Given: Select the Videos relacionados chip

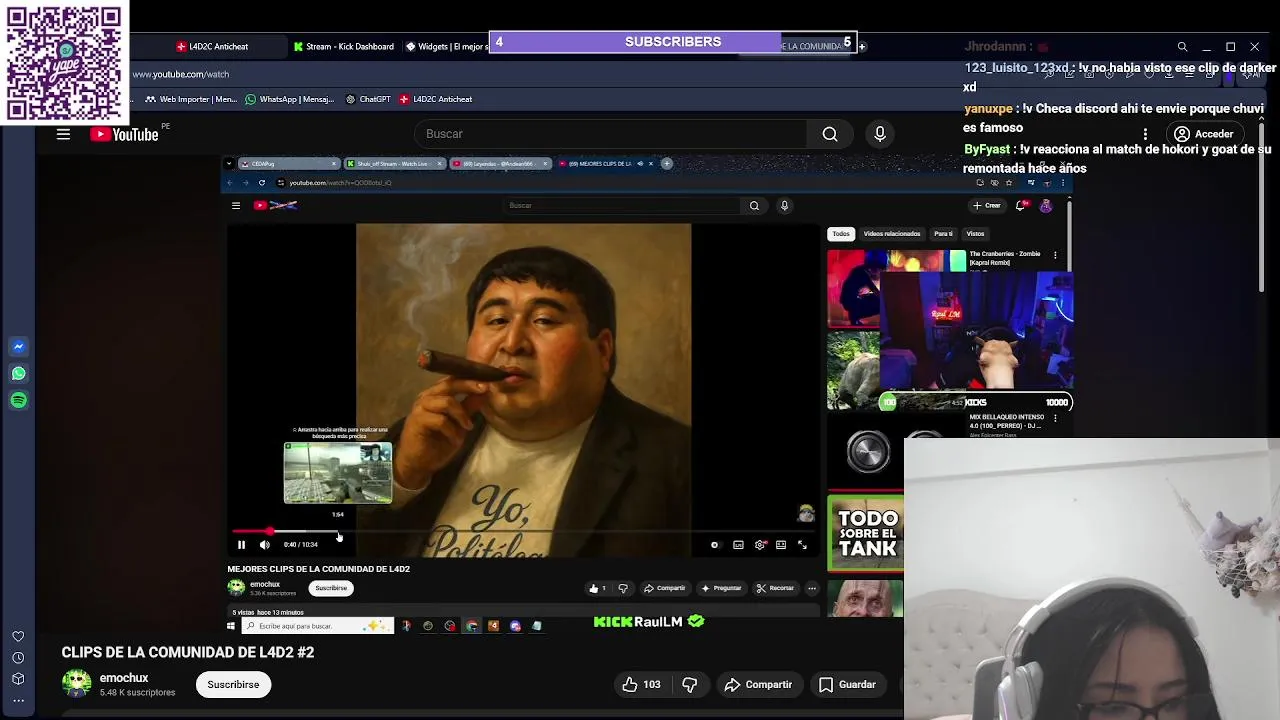Looking at the screenshot, I should pyautogui.click(x=892, y=234).
